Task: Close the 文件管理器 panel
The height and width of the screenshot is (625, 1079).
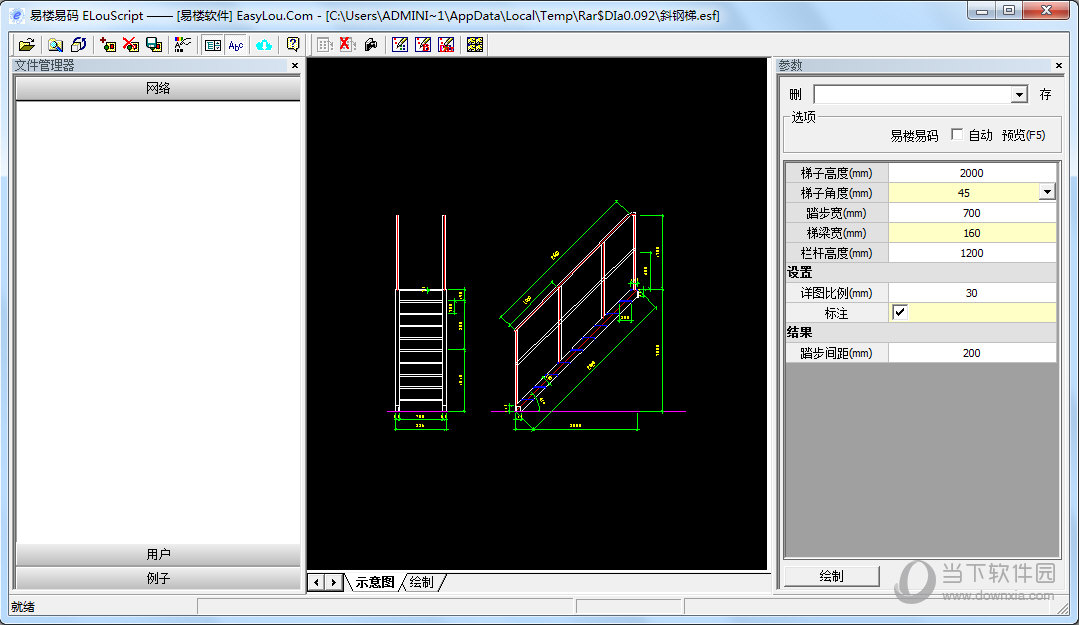Action: pos(295,65)
